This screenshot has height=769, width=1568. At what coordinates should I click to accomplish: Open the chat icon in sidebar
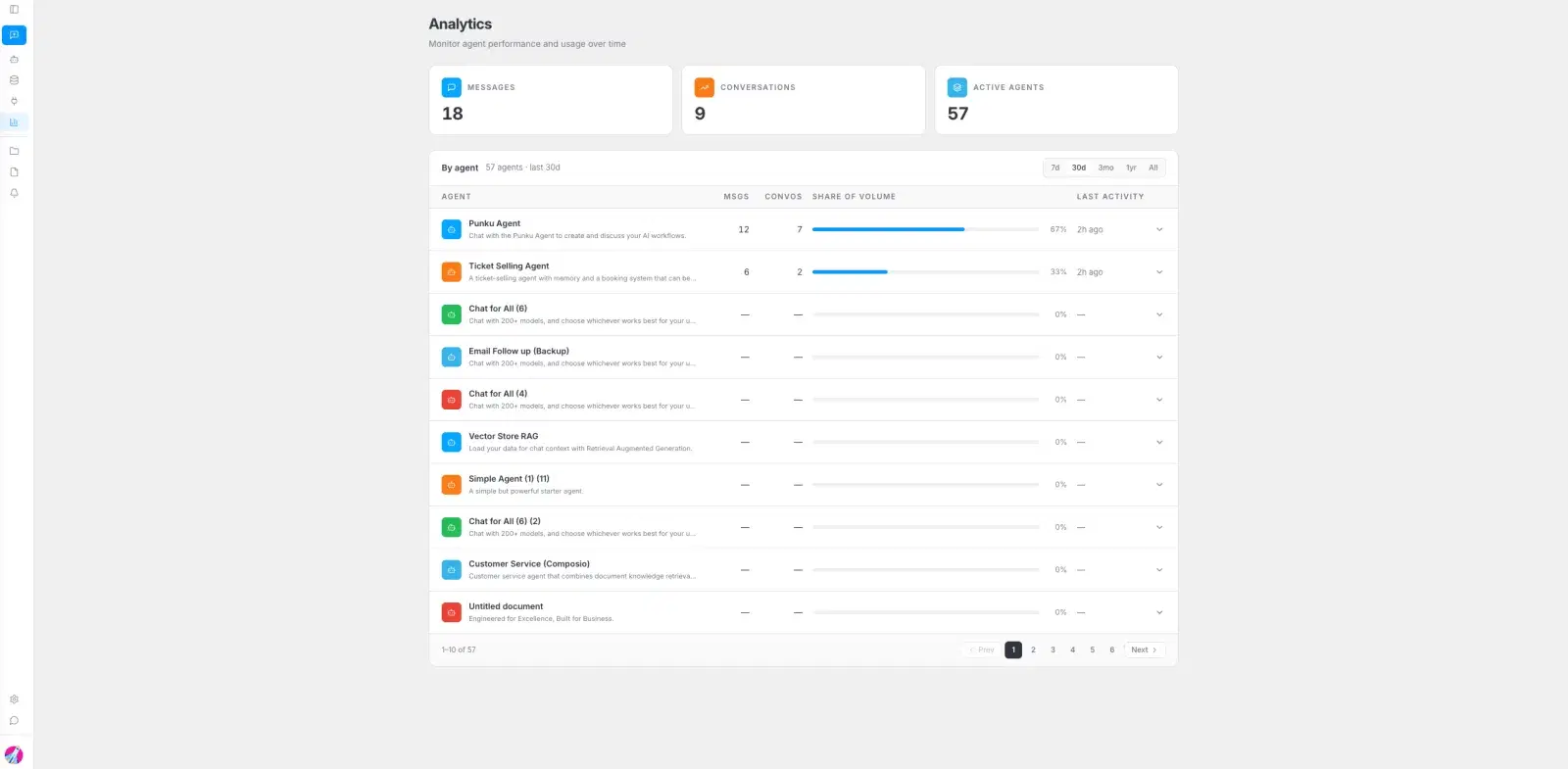coord(14,35)
